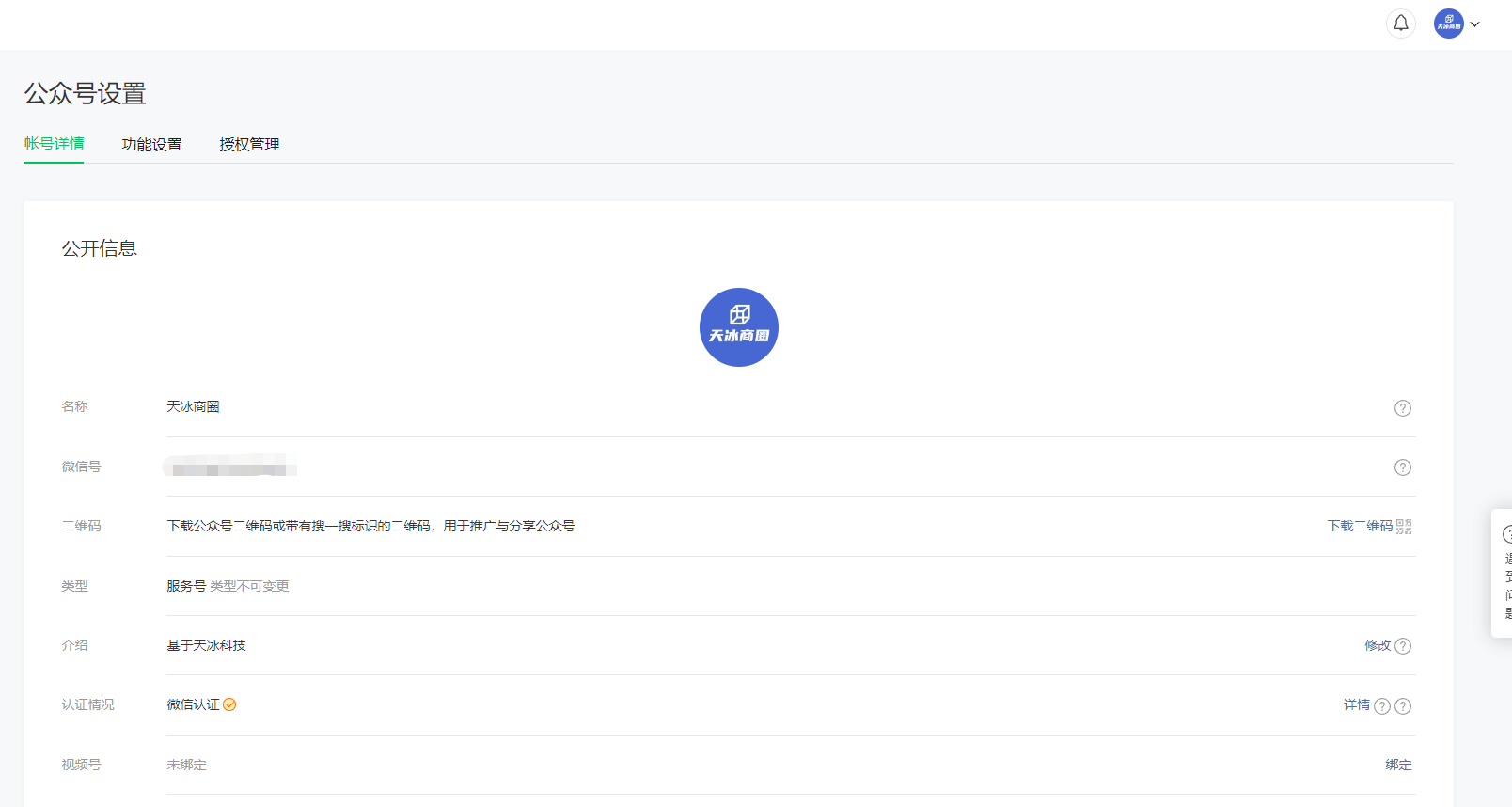Switch to 功能设置 tab
Screen dimensions: 1512x807
[x=151, y=145]
